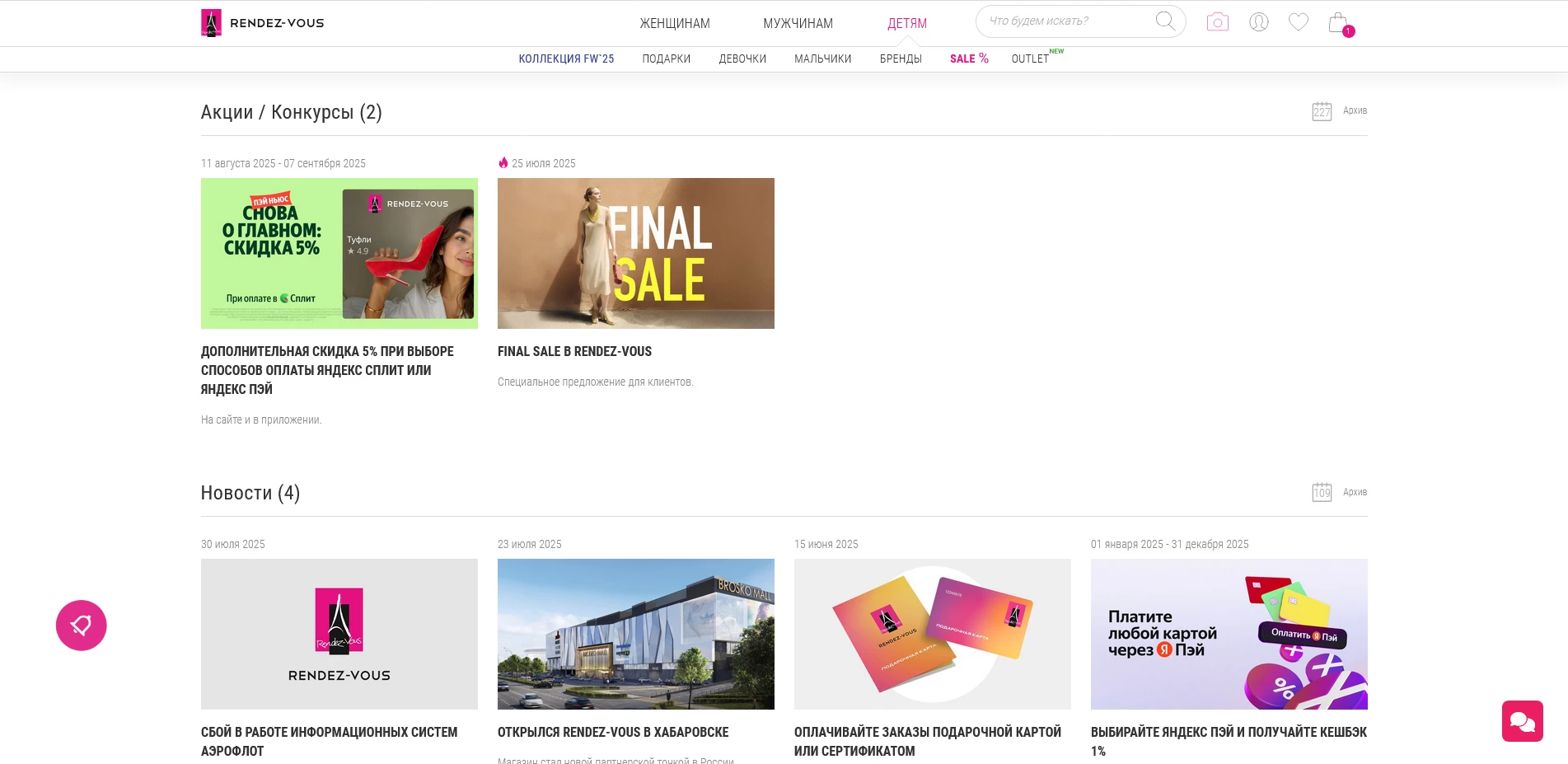Select the ЖЕНЩИНАМ menu item
This screenshot has width=1568, height=764.
pos(675,24)
